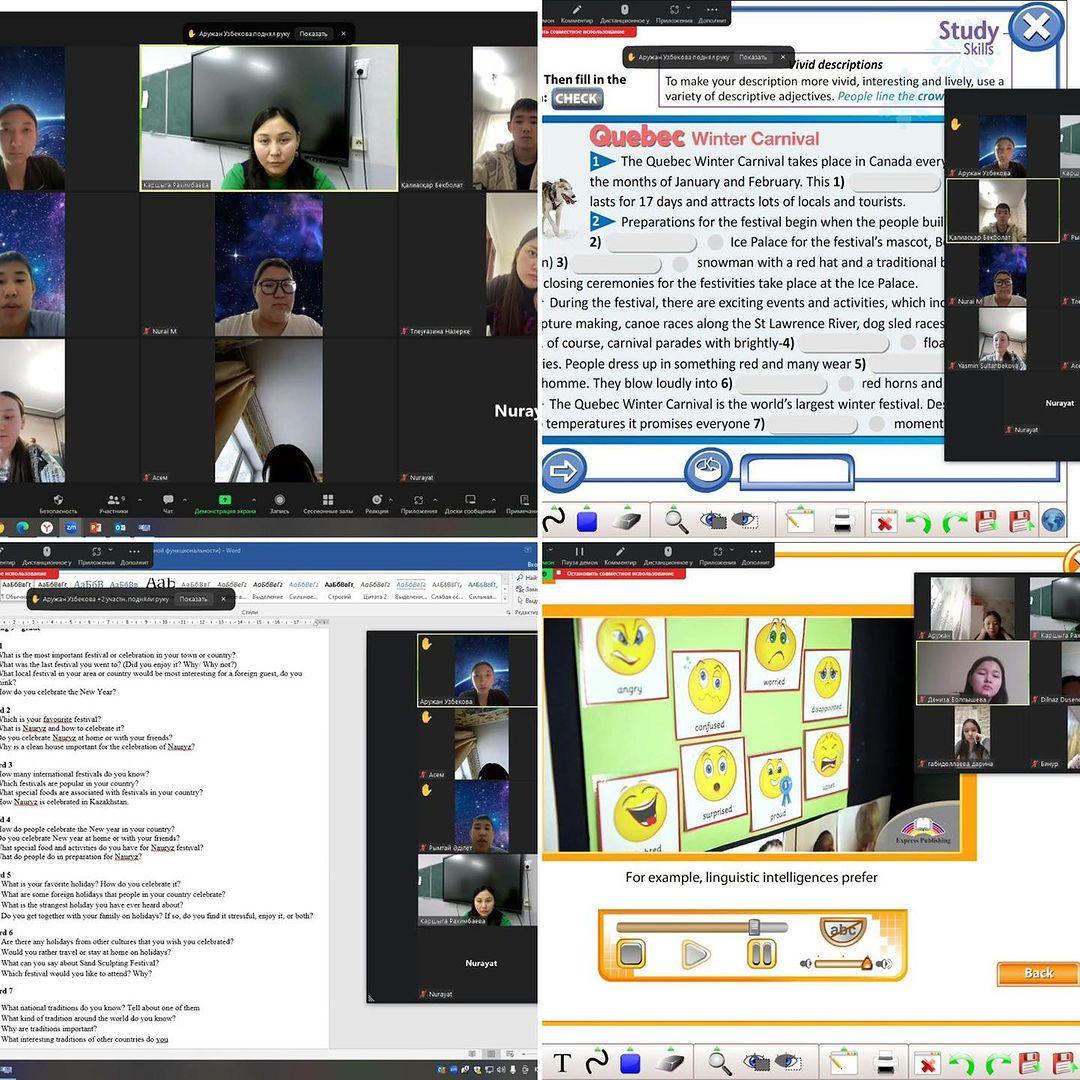This screenshot has height=1080, width=1080.
Task: Open the notepad in Quebec lesson toolbar
Action: click(x=799, y=520)
